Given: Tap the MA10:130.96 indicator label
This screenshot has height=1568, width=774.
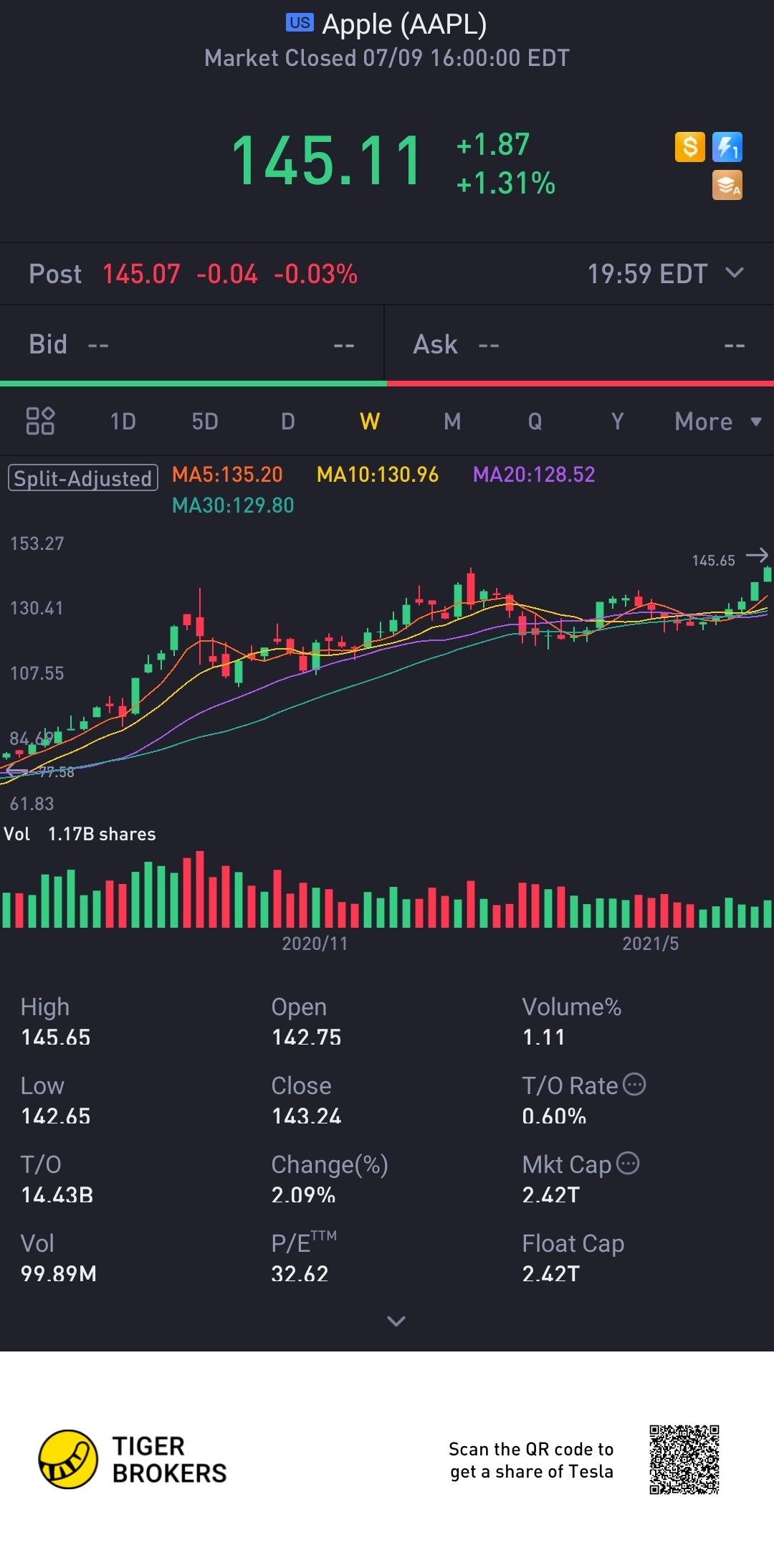Looking at the screenshot, I should (x=378, y=475).
